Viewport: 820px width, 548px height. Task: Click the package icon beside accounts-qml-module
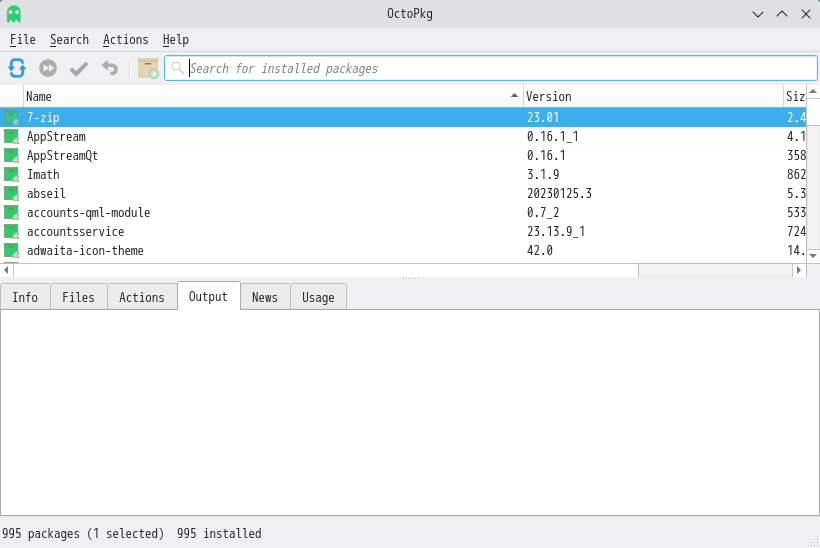point(12,212)
